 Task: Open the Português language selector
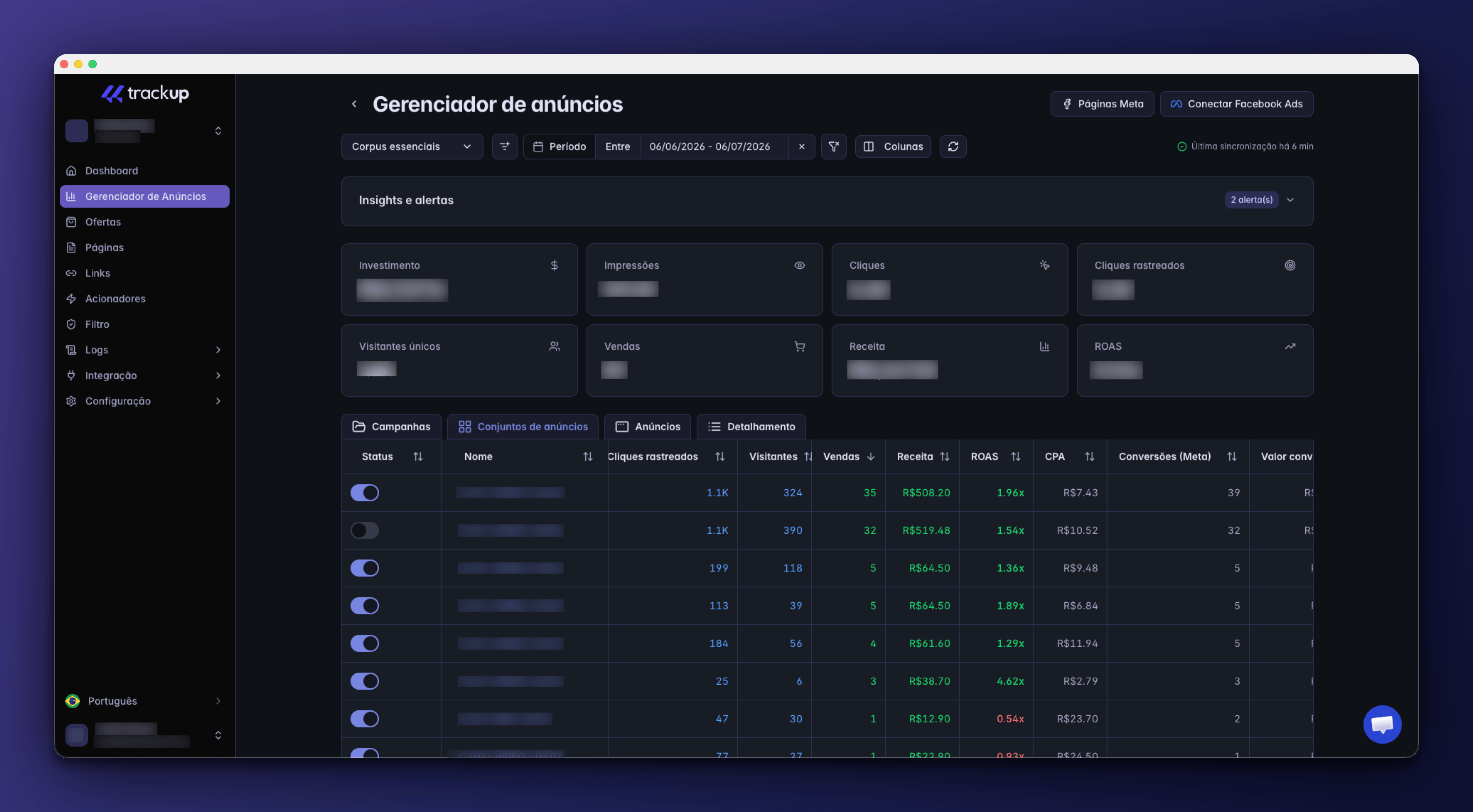coord(144,701)
